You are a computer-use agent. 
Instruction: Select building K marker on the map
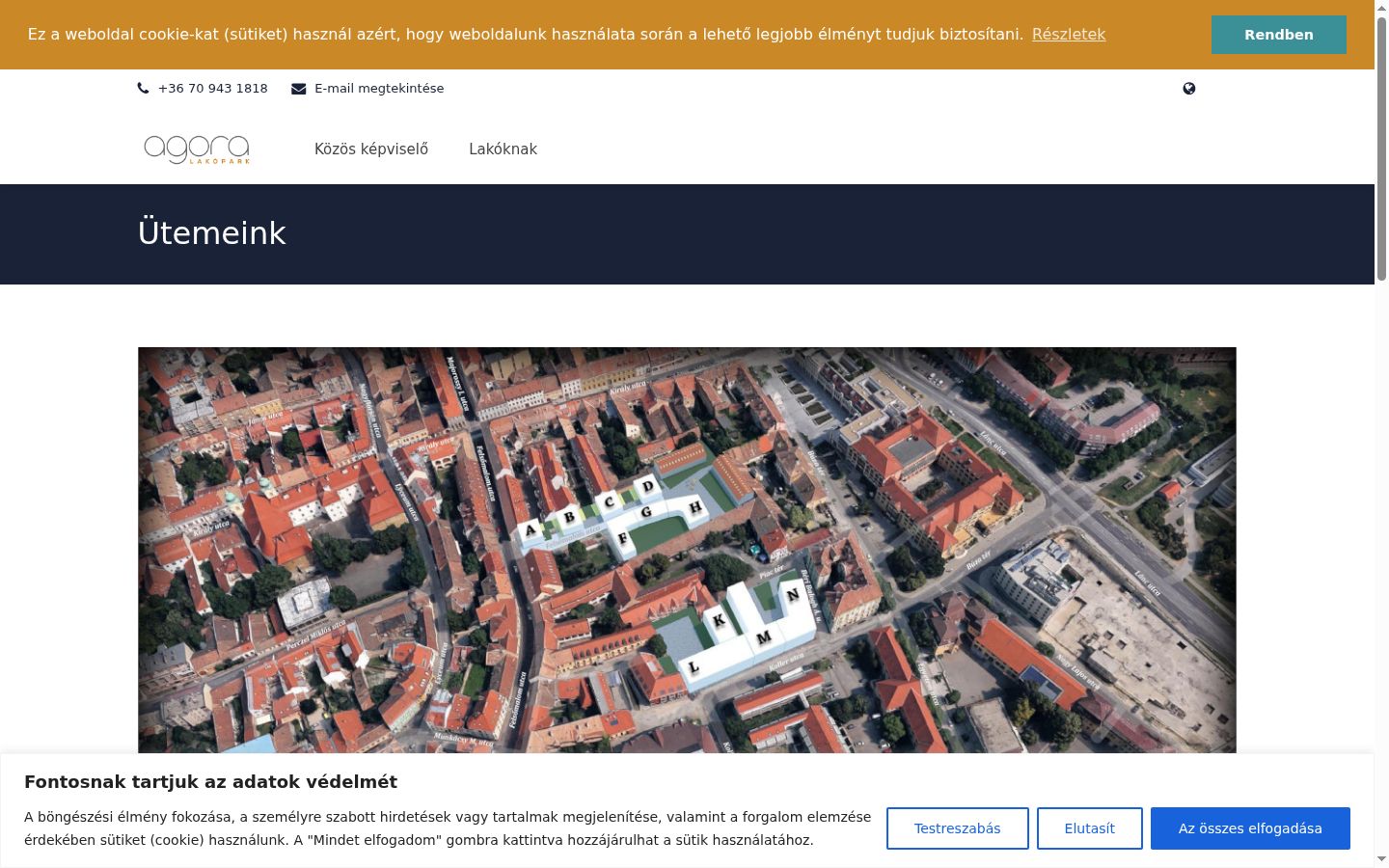719,620
